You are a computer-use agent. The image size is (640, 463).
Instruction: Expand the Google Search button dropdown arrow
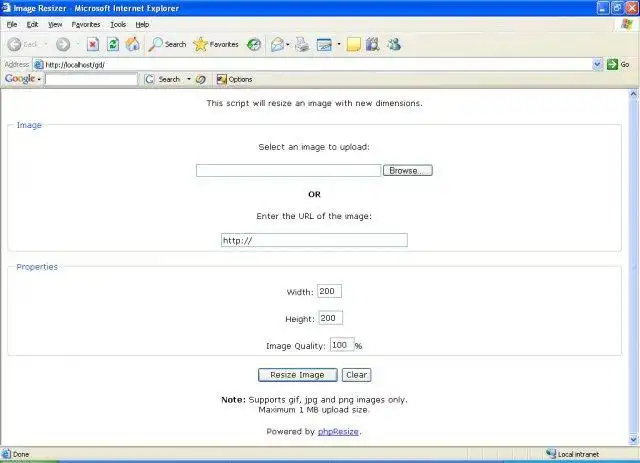coord(189,79)
